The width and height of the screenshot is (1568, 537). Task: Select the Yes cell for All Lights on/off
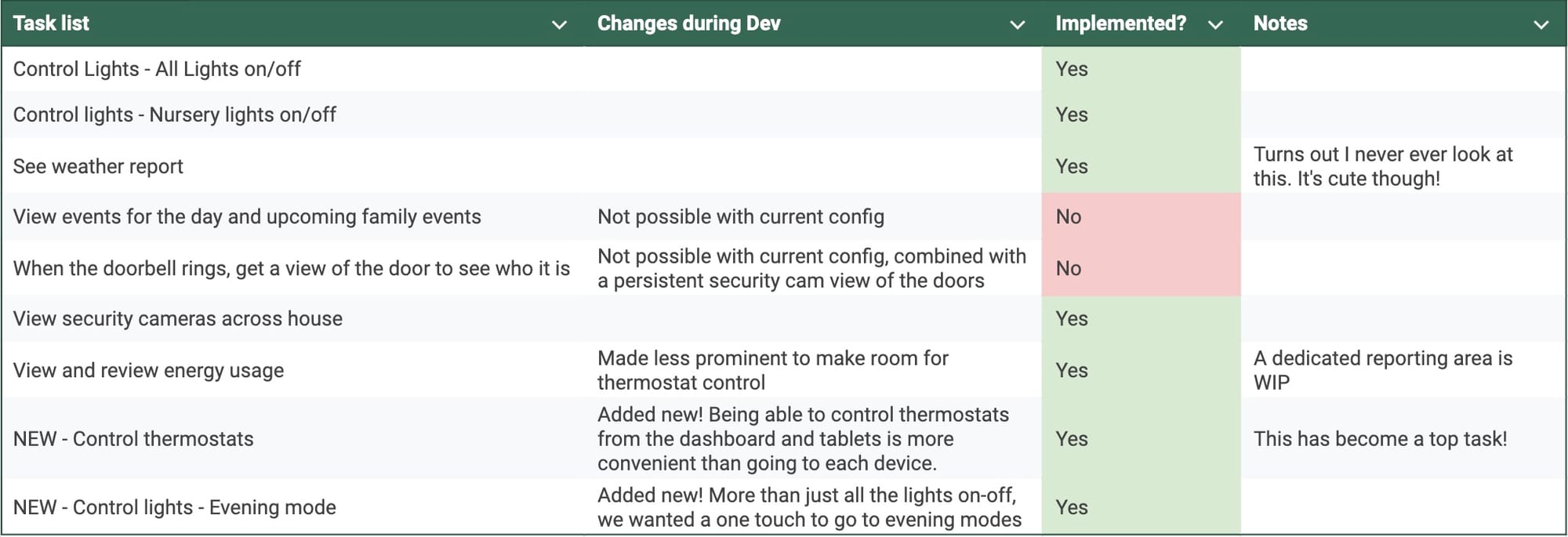[1141, 69]
